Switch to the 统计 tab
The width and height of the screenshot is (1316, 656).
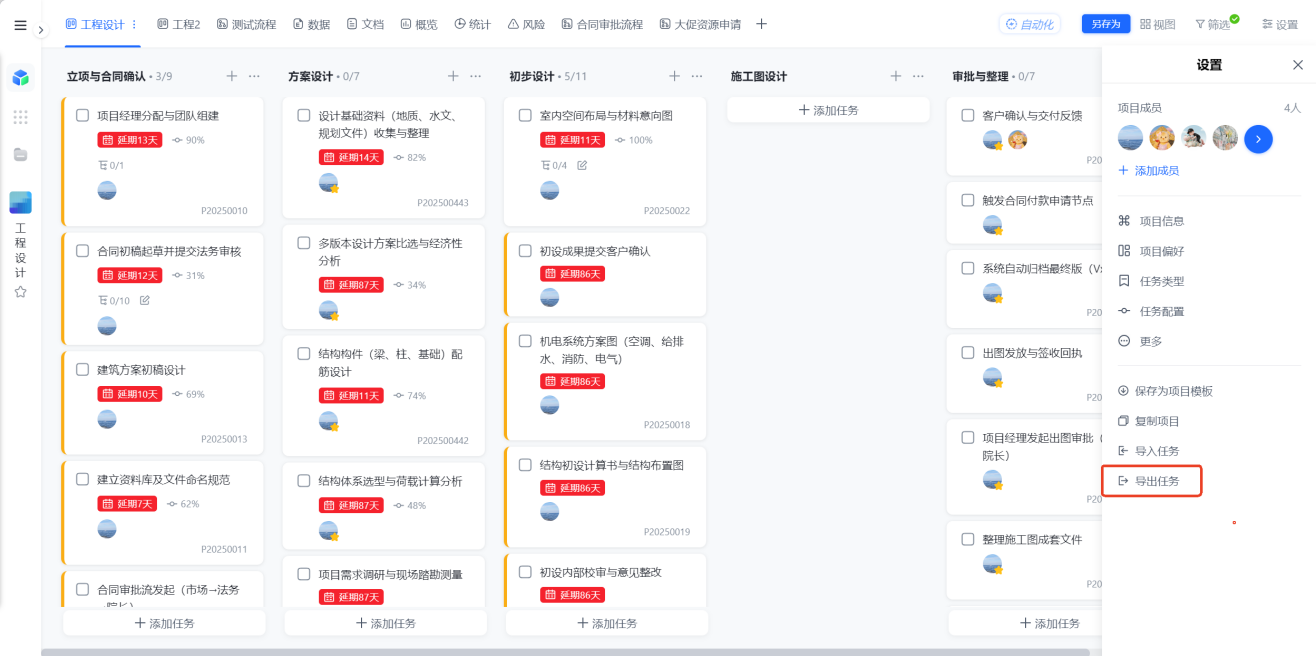point(472,24)
